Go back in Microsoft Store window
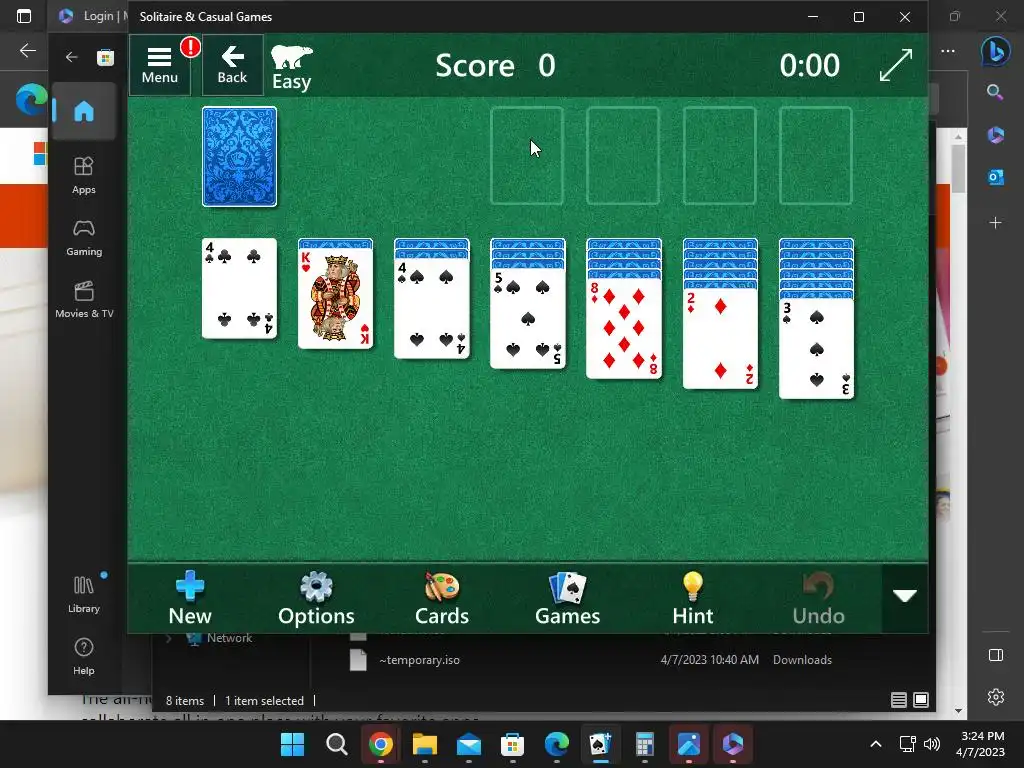The height and width of the screenshot is (768, 1024). (x=71, y=57)
